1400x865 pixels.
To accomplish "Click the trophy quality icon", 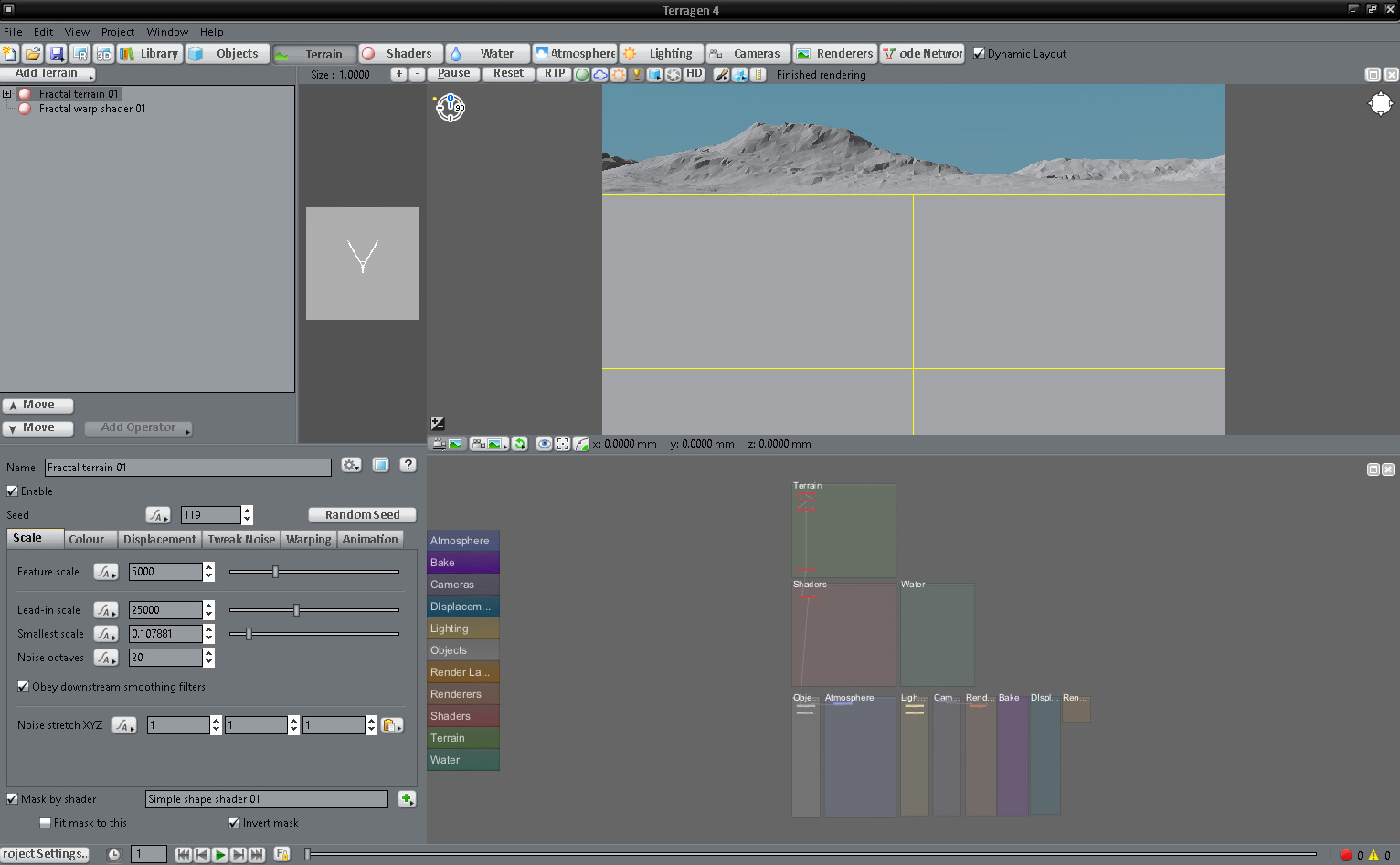I will tap(637, 75).
